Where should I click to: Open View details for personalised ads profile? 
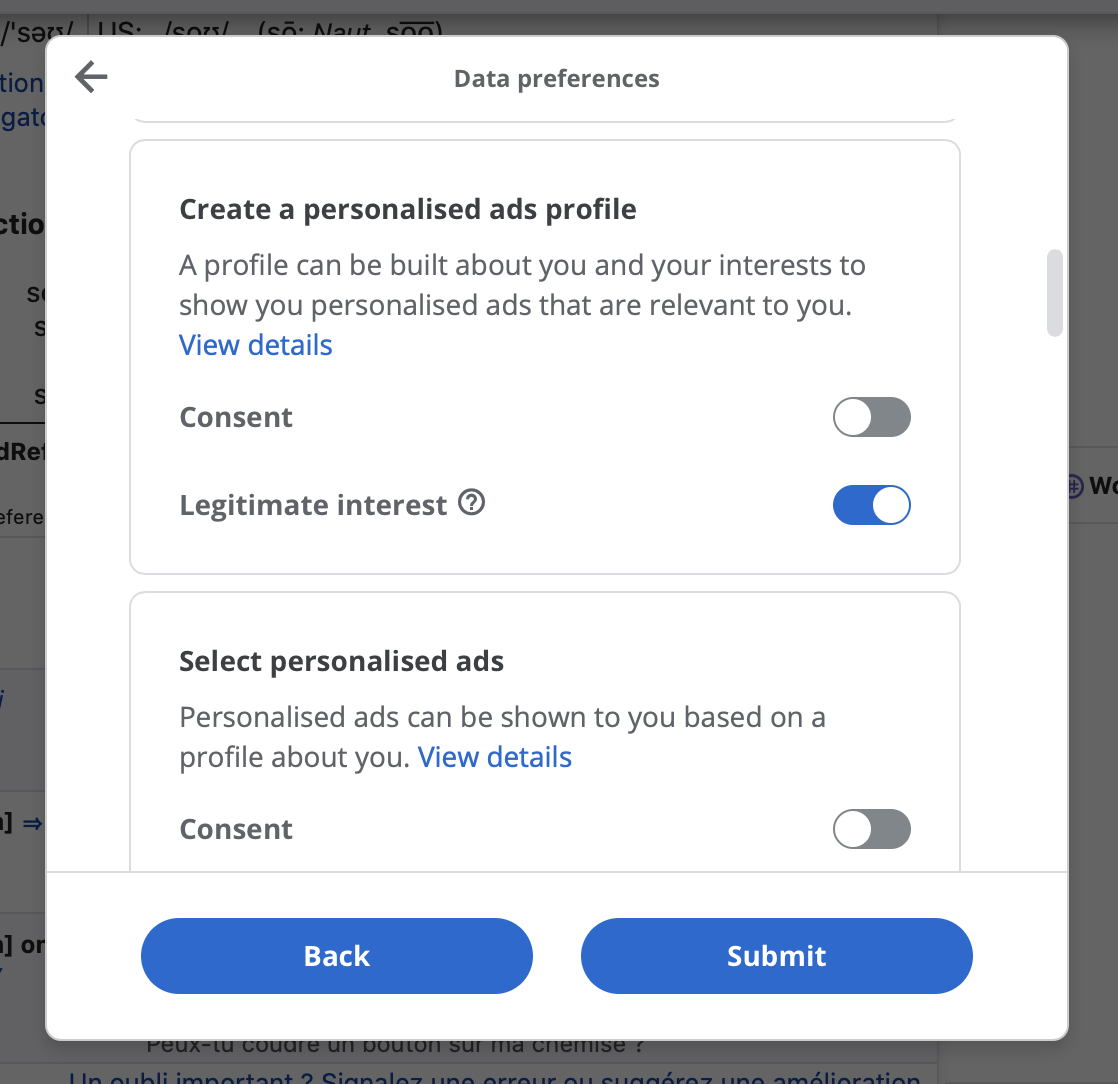[255, 345]
